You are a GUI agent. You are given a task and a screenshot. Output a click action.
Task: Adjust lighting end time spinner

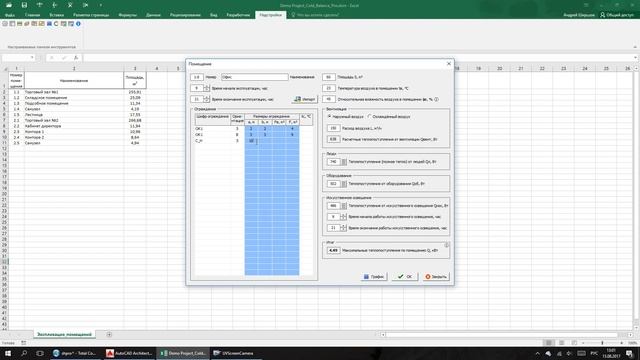pyautogui.click(x=344, y=228)
